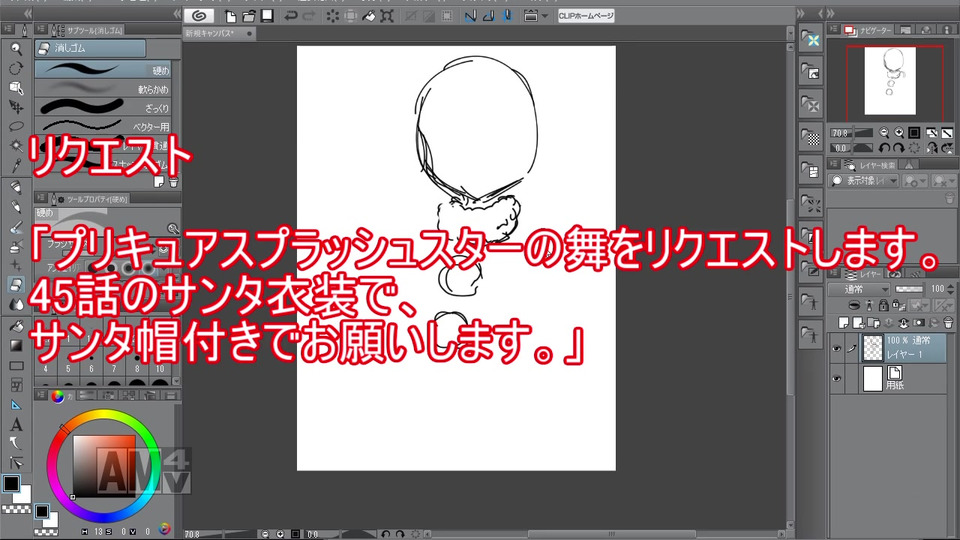Select the Auto select wand tool

(x=16, y=146)
